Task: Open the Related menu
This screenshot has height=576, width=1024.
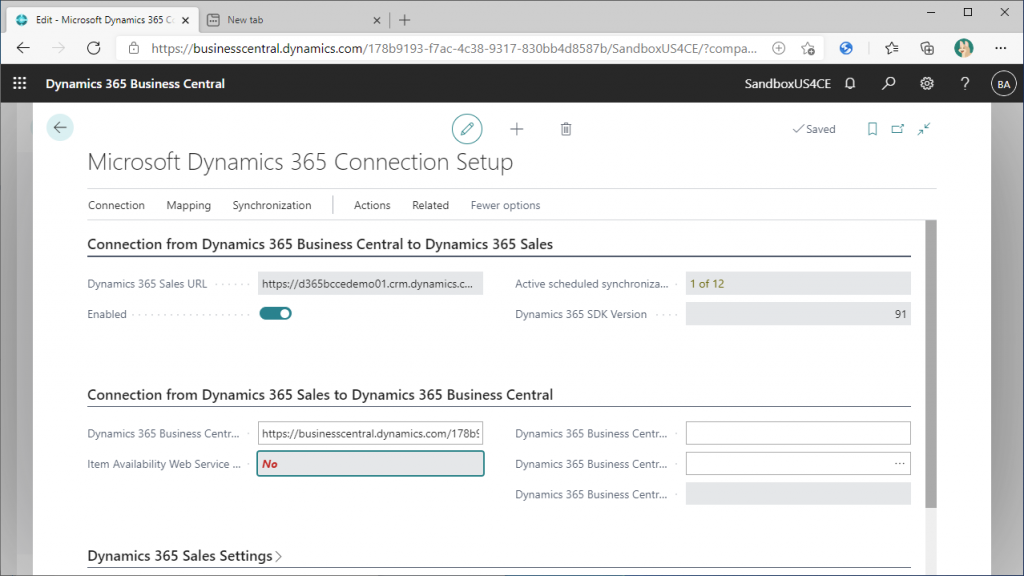Action: point(430,205)
